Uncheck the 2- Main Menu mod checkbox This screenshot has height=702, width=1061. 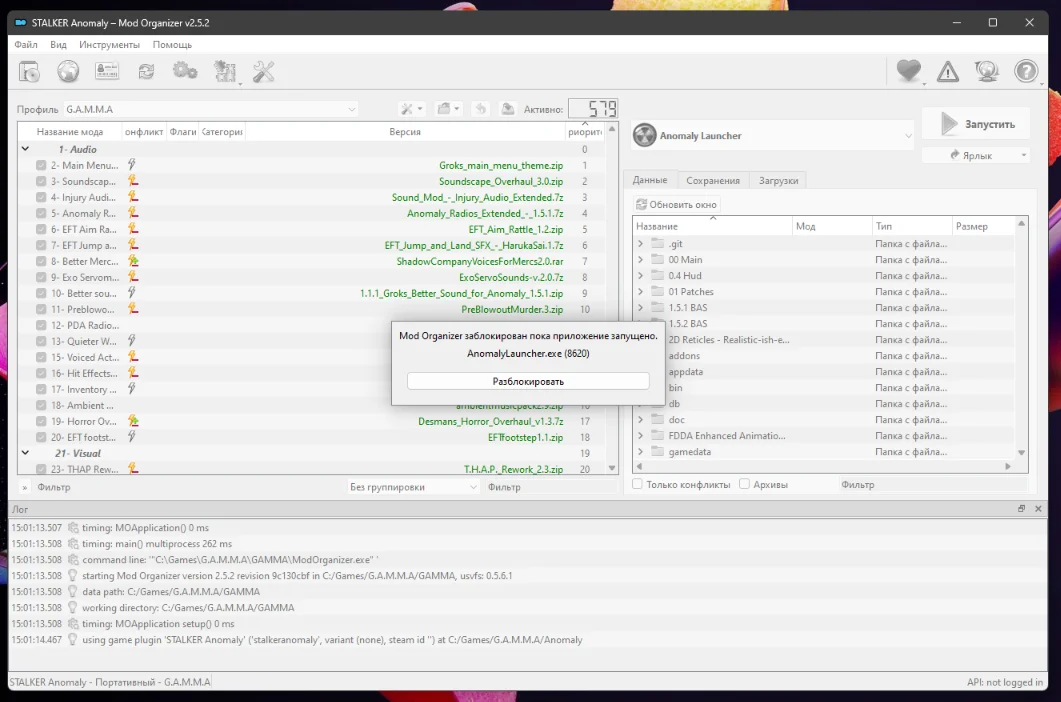[41, 165]
